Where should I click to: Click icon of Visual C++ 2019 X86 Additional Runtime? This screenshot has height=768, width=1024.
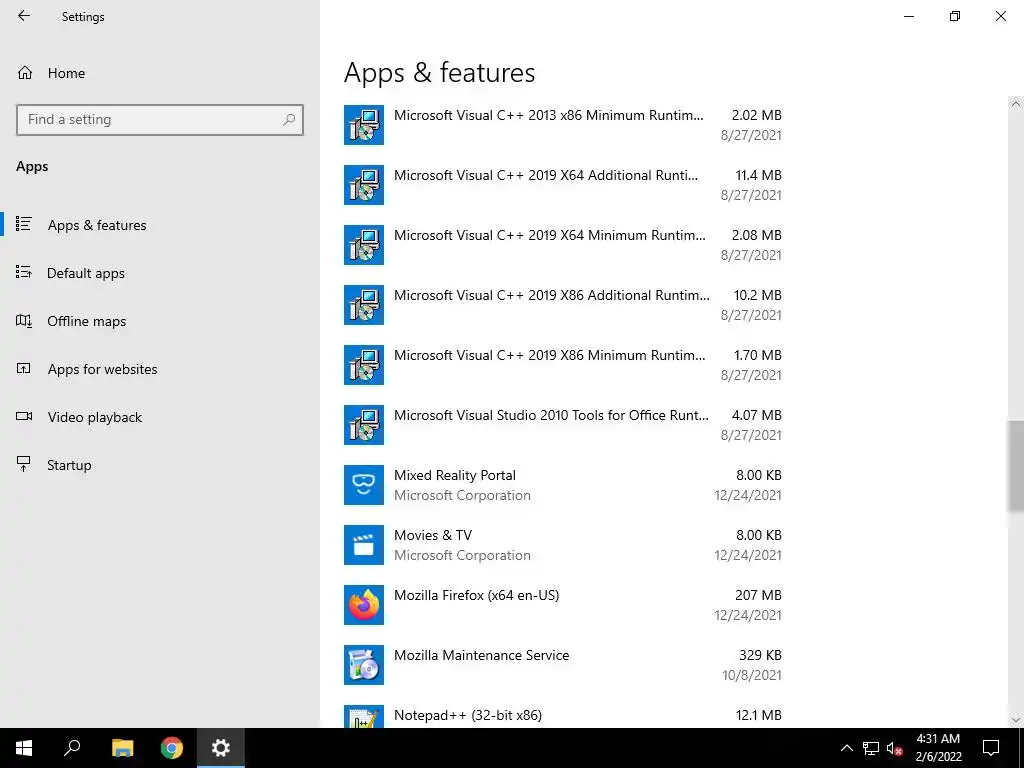tap(364, 305)
